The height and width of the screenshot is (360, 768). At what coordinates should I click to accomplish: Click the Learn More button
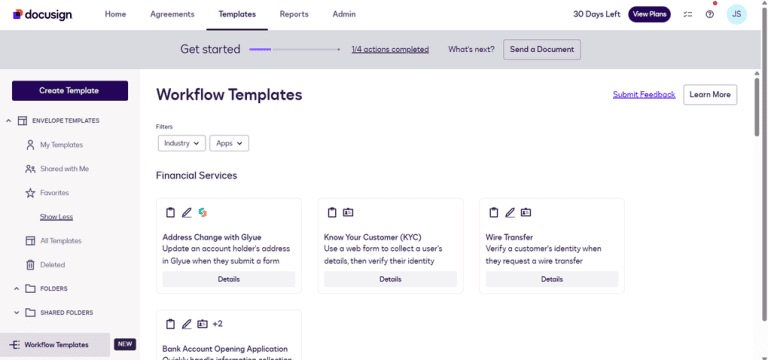710,95
